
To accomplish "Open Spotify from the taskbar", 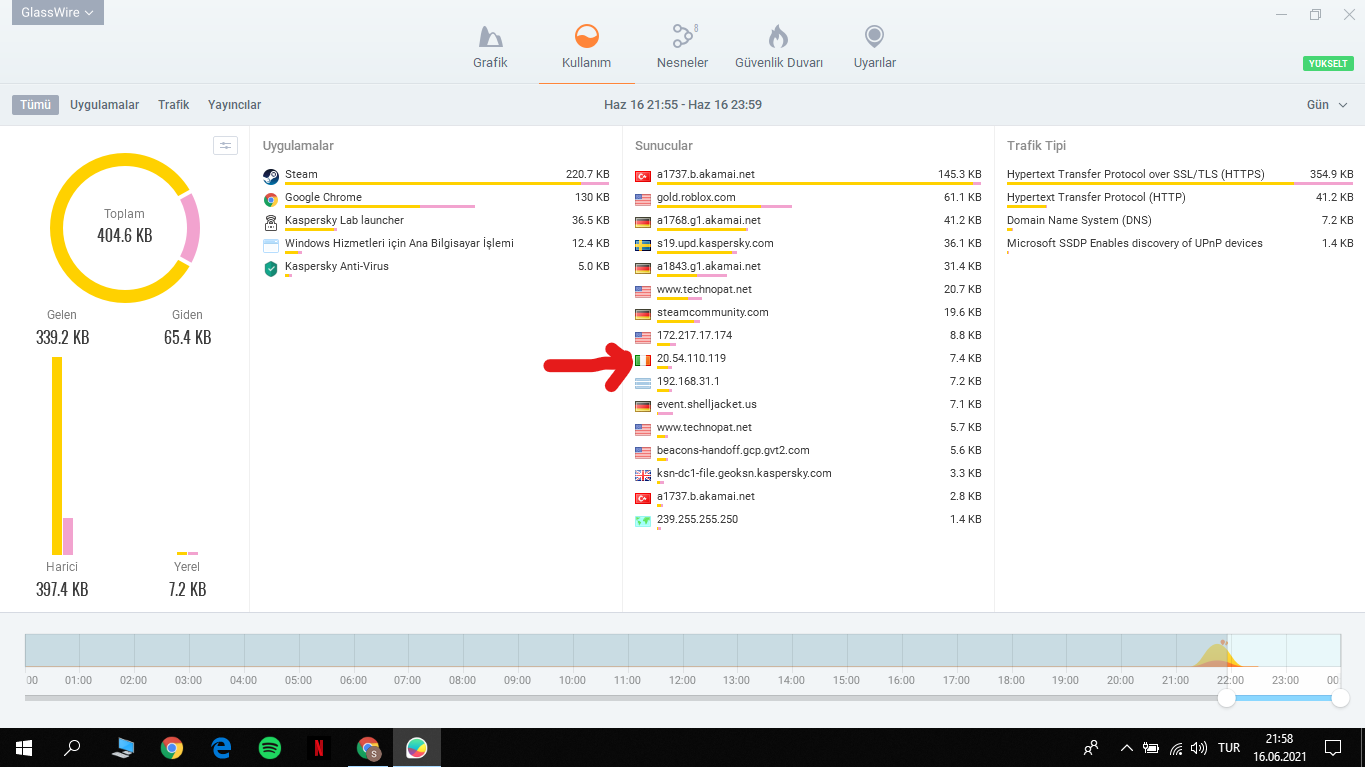I will point(270,747).
